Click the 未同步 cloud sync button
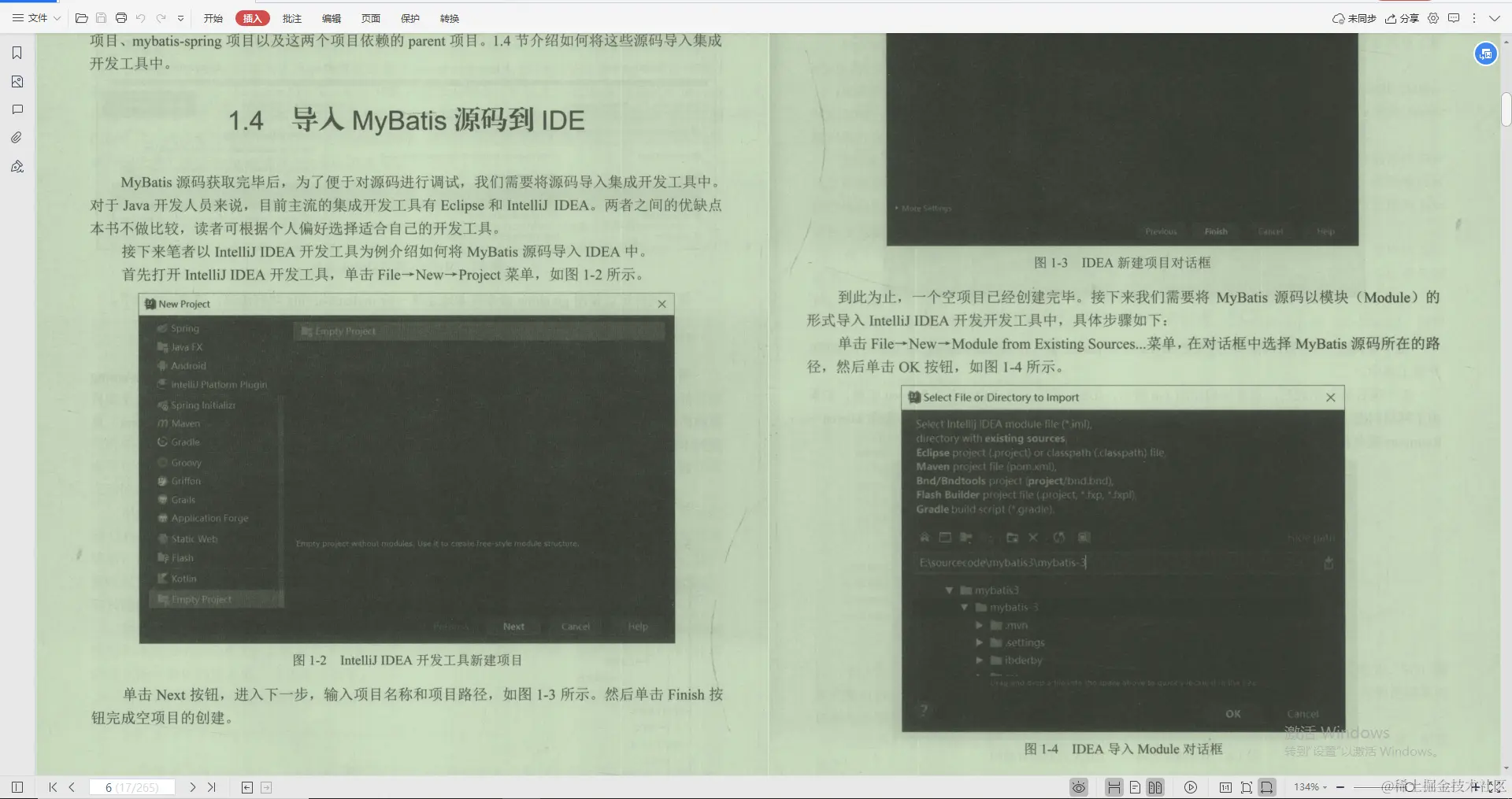This screenshot has width=1512, height=799. (1354, 18)
